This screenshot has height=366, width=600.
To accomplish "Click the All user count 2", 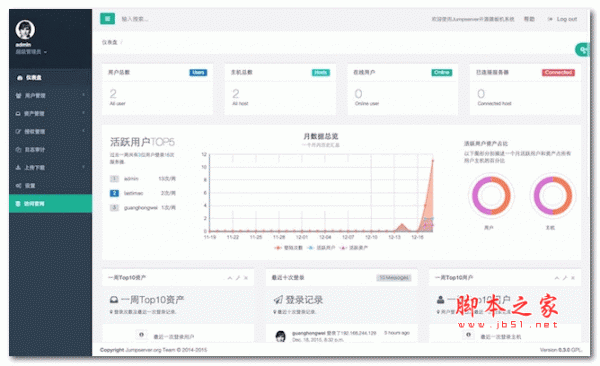I will coord(113,94).
